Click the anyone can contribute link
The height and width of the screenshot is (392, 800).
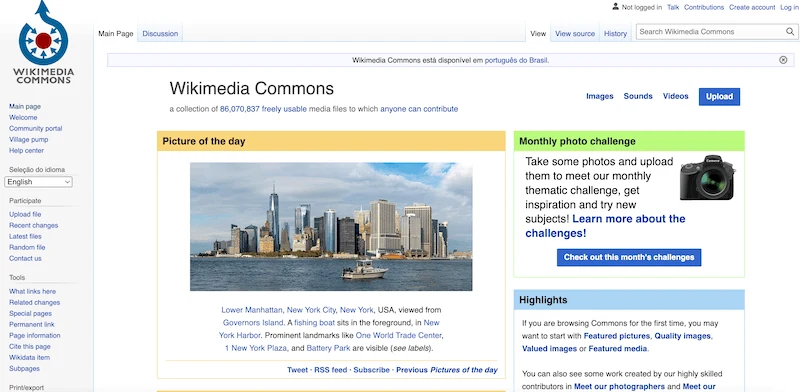[419, 109]
